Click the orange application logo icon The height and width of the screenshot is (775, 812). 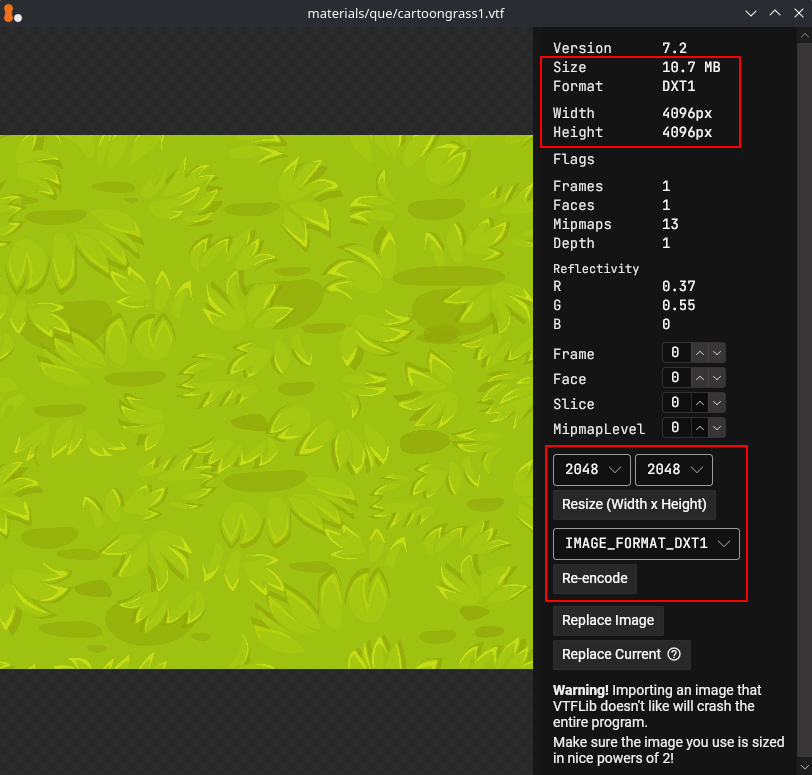click(13, 14)
